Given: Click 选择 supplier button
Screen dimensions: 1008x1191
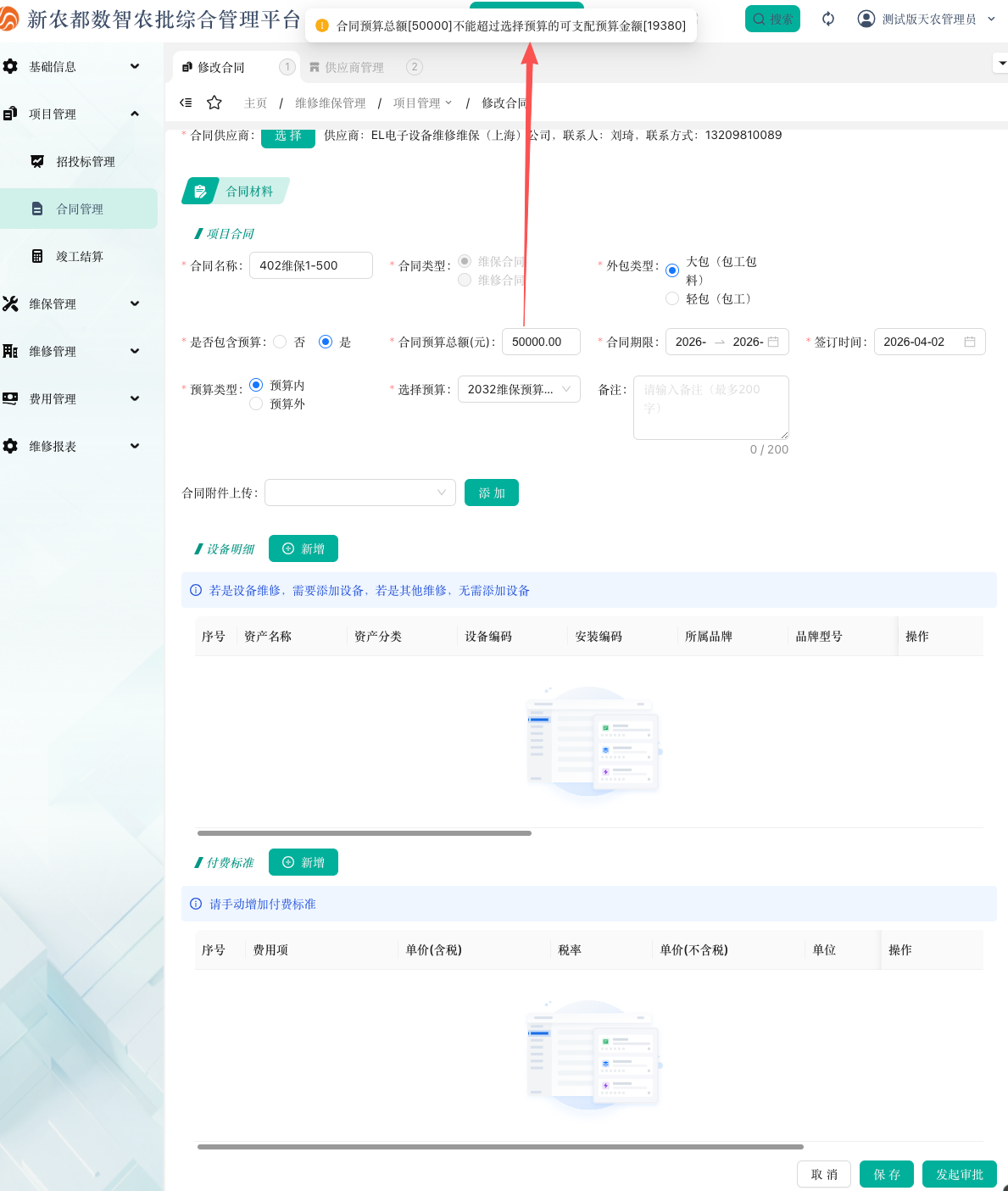Looking at the screenshot, I should 288,136.
